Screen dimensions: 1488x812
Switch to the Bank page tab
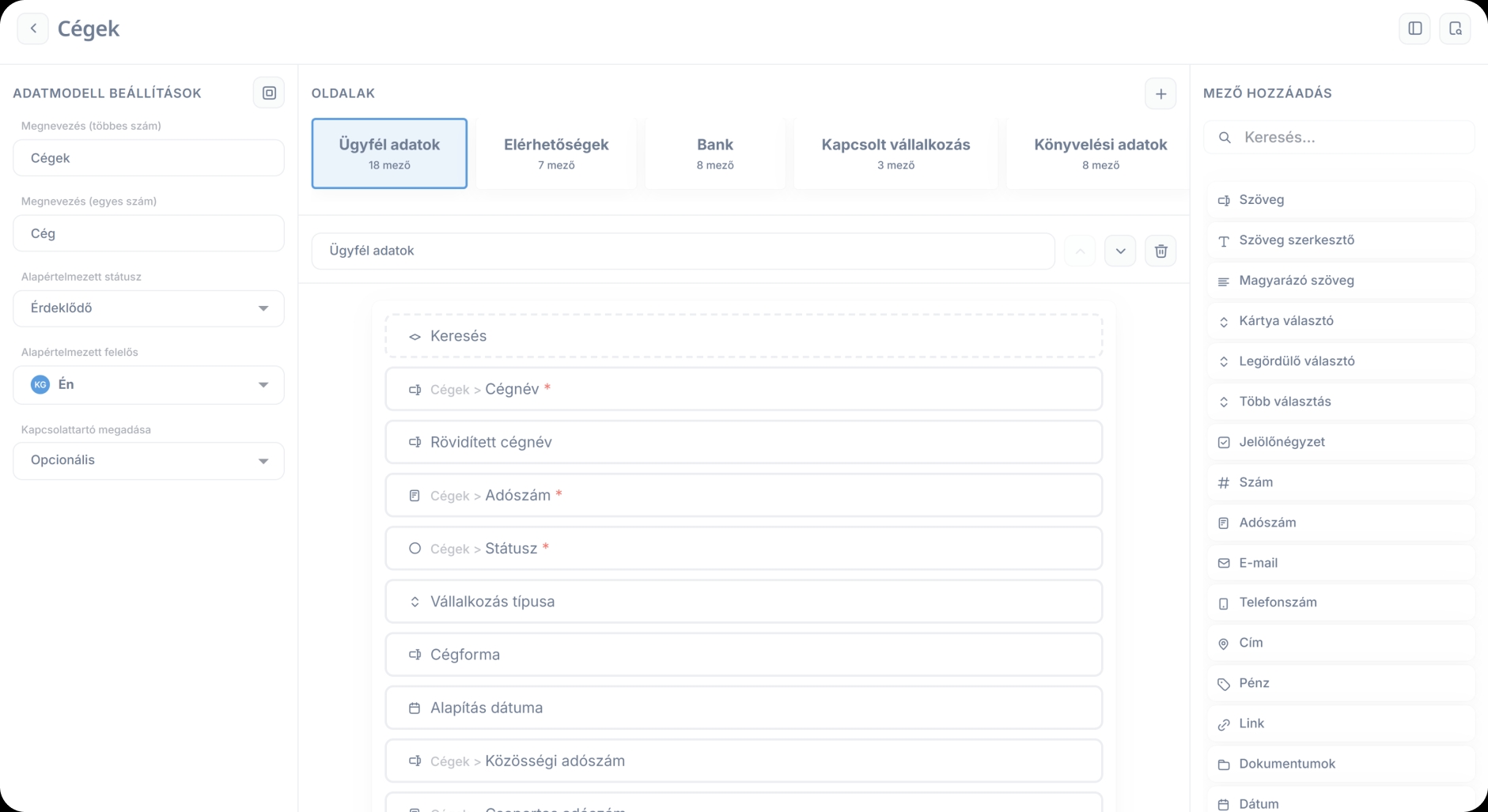coord(714,153)
